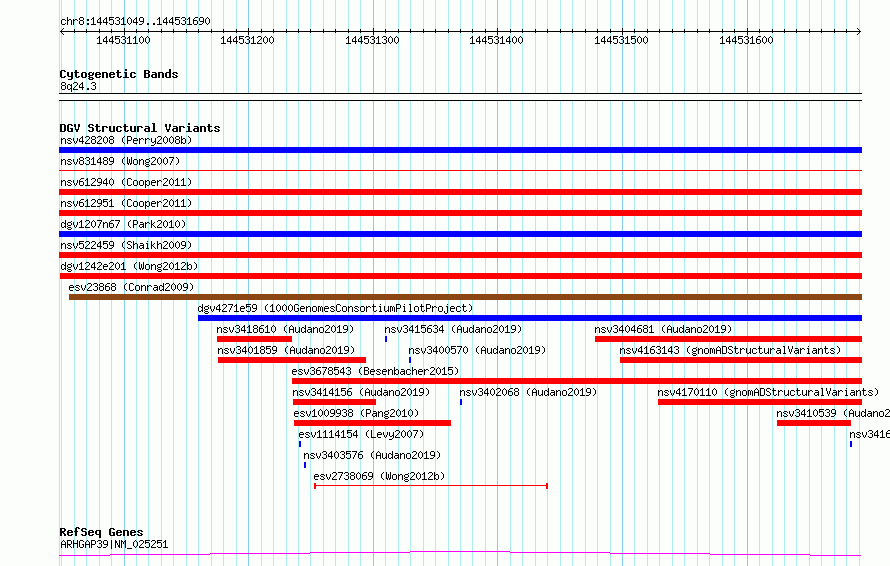This screenshot has height=566, width=890.
Task: Click ruler position 144531600
Action: click(746, 40)
